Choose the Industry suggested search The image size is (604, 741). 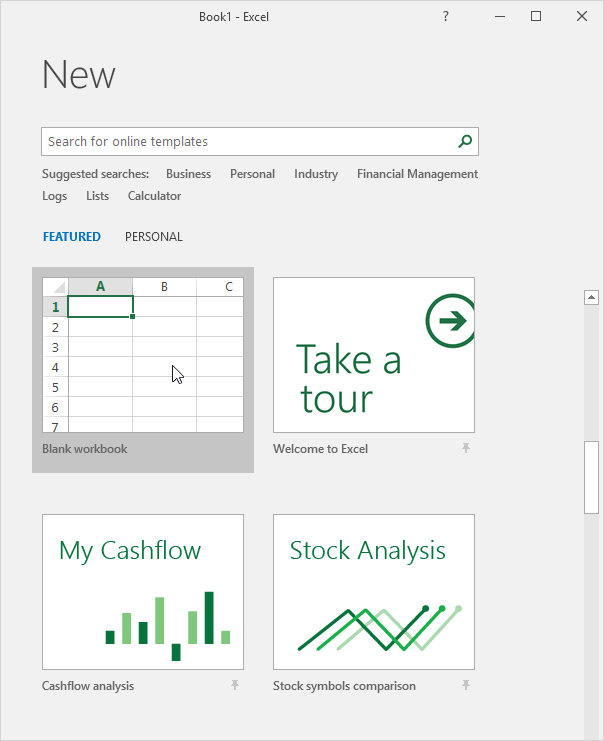[316, 174]
